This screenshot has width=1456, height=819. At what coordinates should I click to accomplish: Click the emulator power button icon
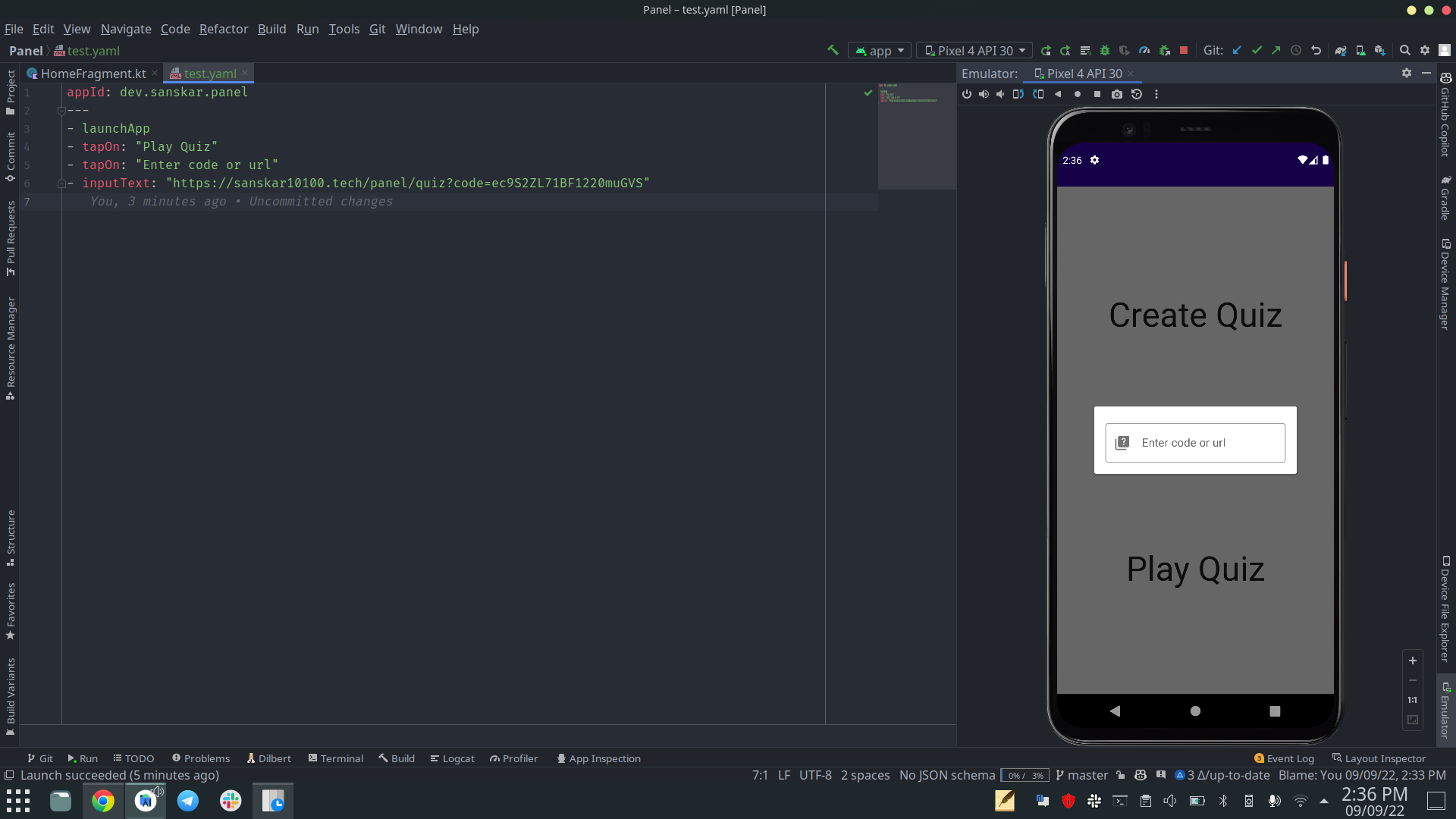967,94
